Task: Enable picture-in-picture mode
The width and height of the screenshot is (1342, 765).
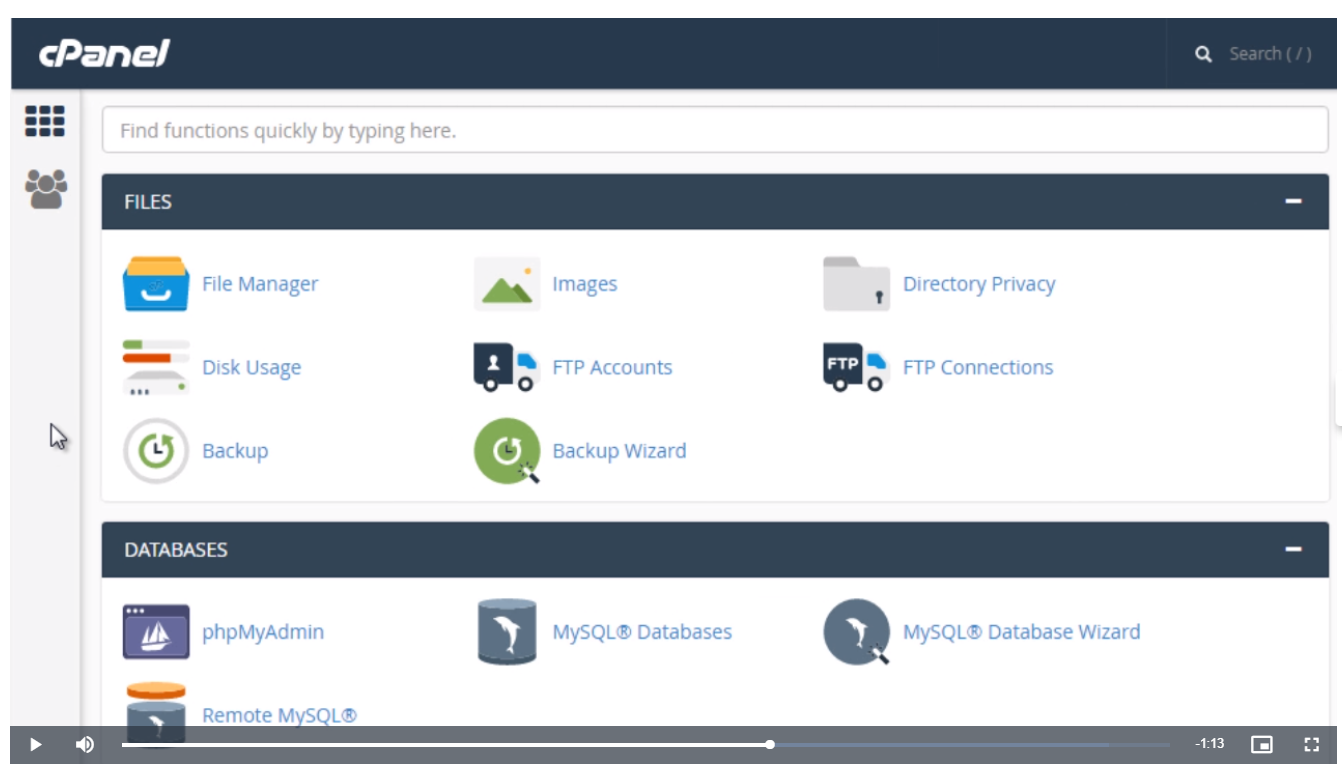Action: pyautogui.click(x=1262, y=744)
